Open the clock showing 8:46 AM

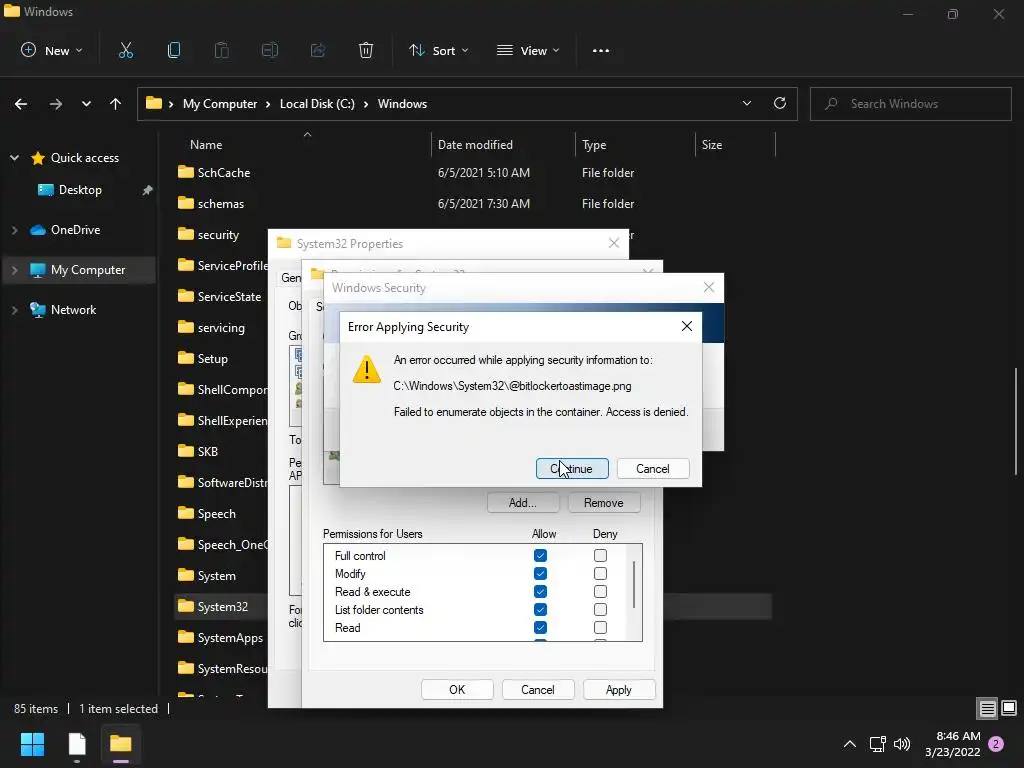click(952, 744)
